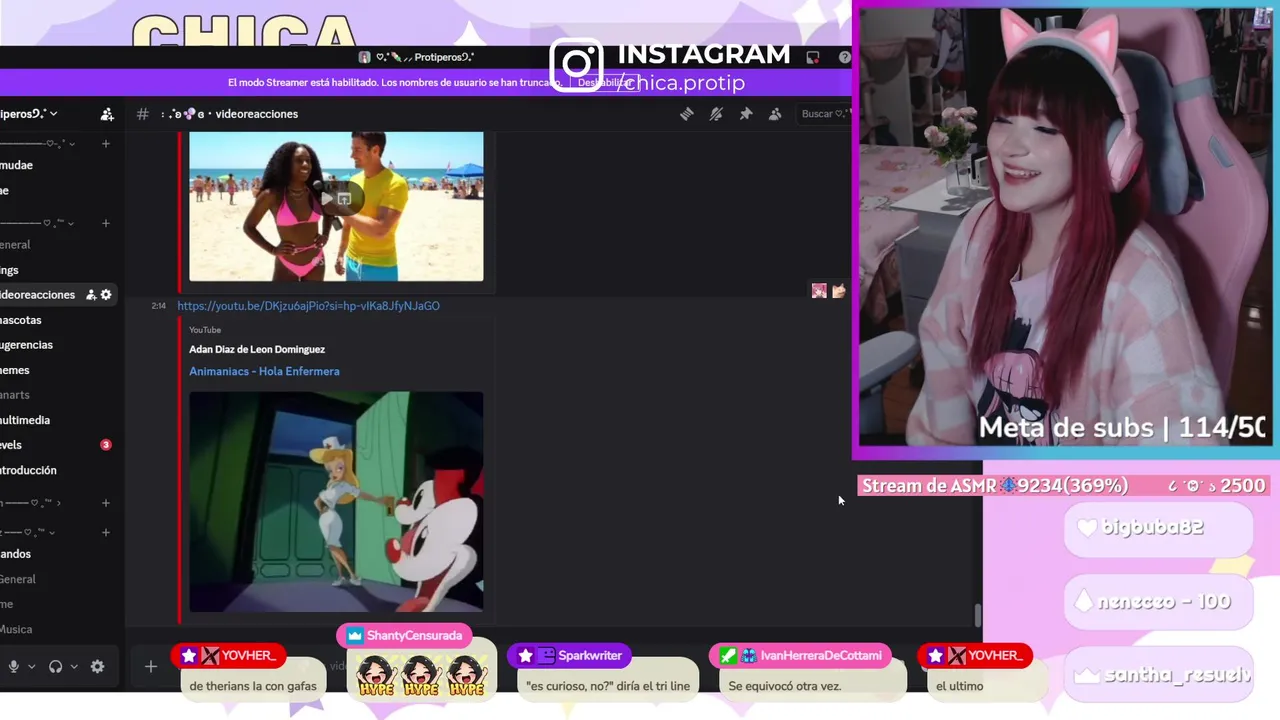The height and width of the screenshot is (720, 1280).
Task: Collapse fourth channel category header
Action: (x=28, y=532)
